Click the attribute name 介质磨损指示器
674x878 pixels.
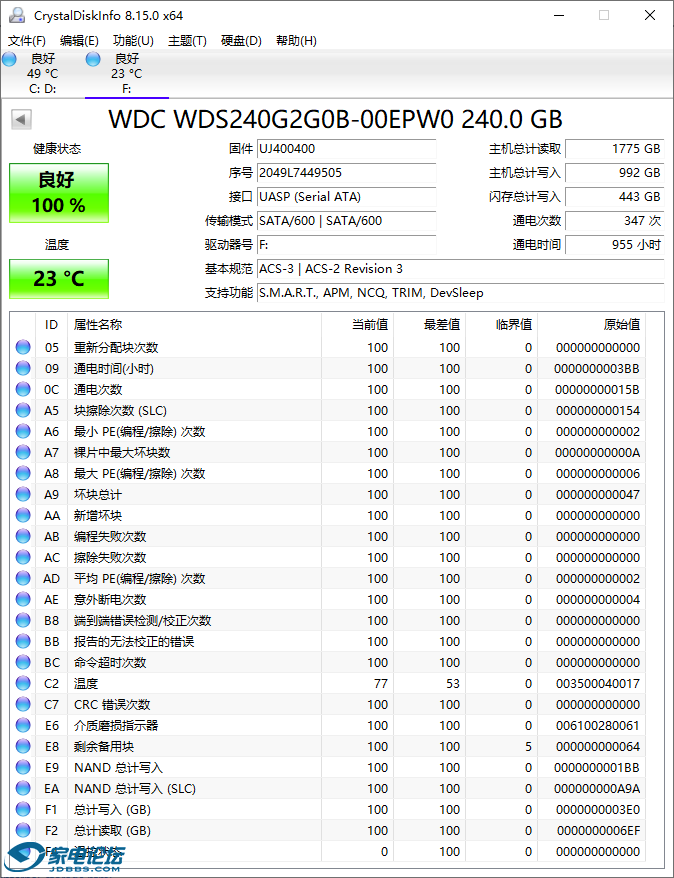tap(116, 726)
